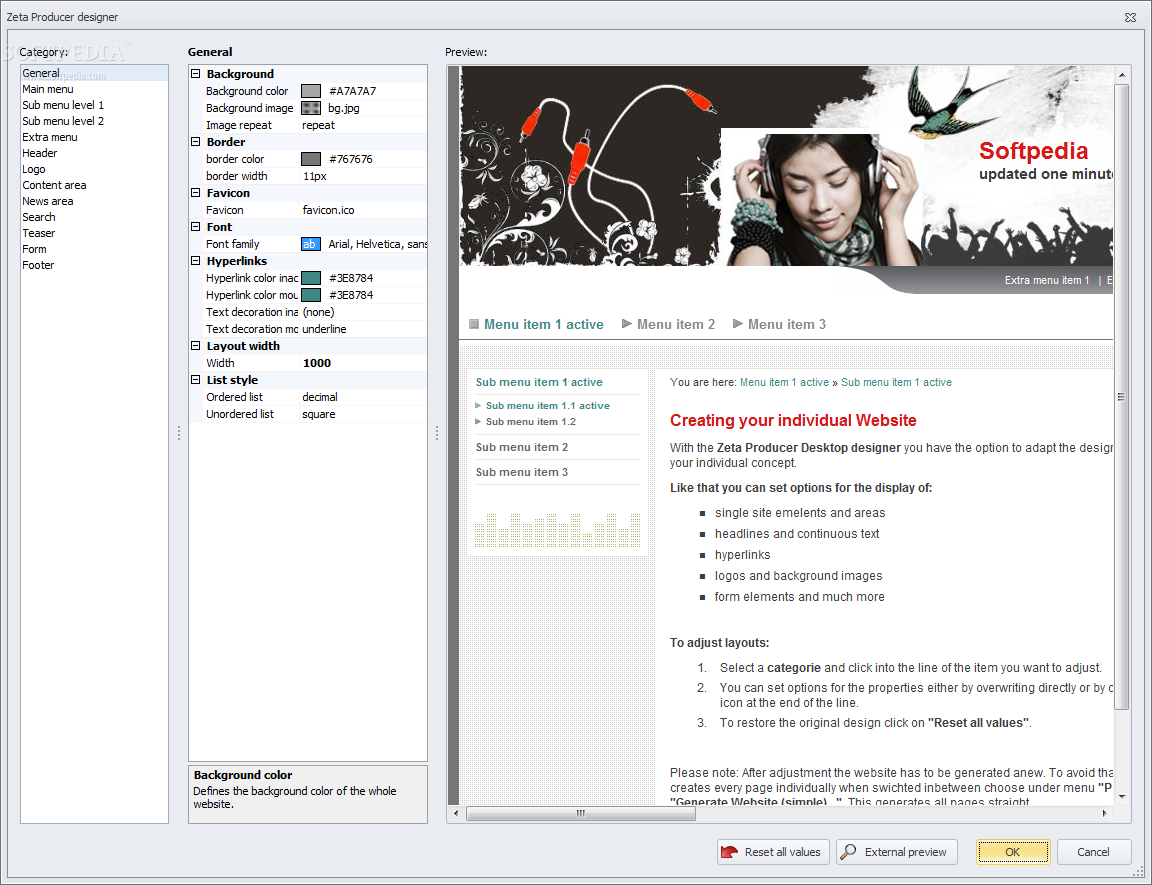Select Sub menu level 2 category

94,121
